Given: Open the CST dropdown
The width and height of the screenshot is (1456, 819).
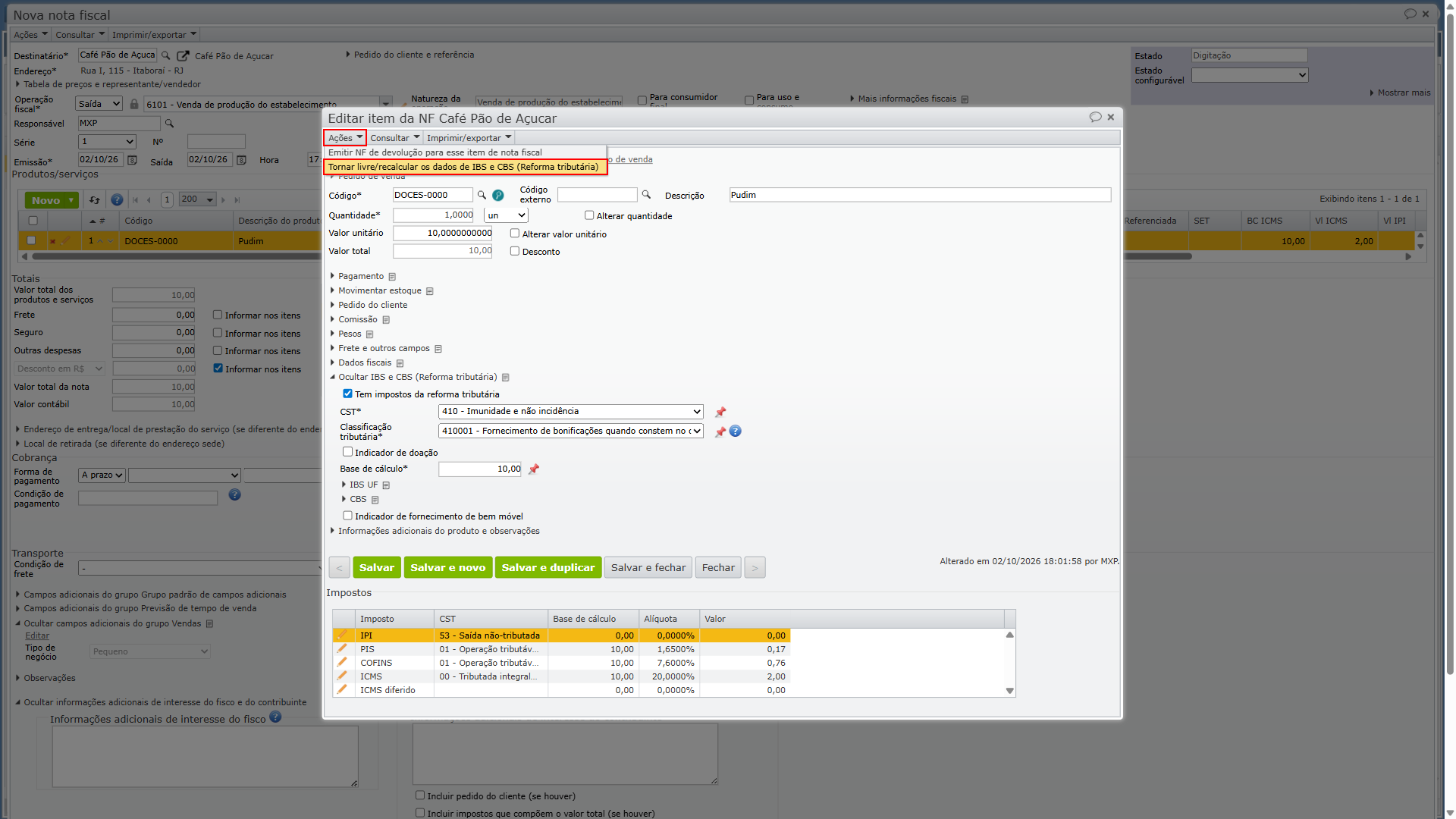Looking at the screenshot, I should coord(570,412).
